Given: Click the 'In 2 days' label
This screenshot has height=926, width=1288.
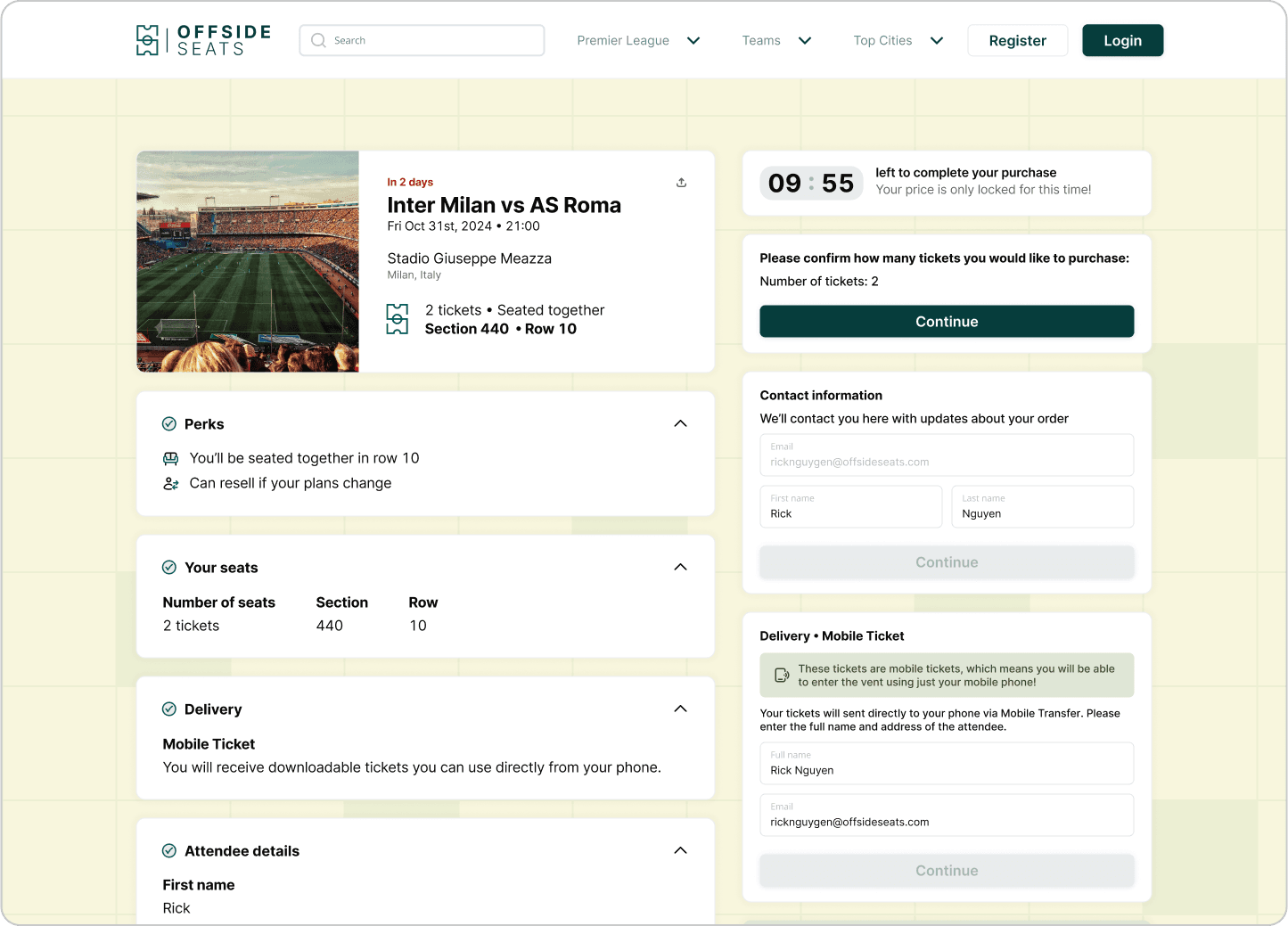Looking at the screenshot, I should click(410, 182).
